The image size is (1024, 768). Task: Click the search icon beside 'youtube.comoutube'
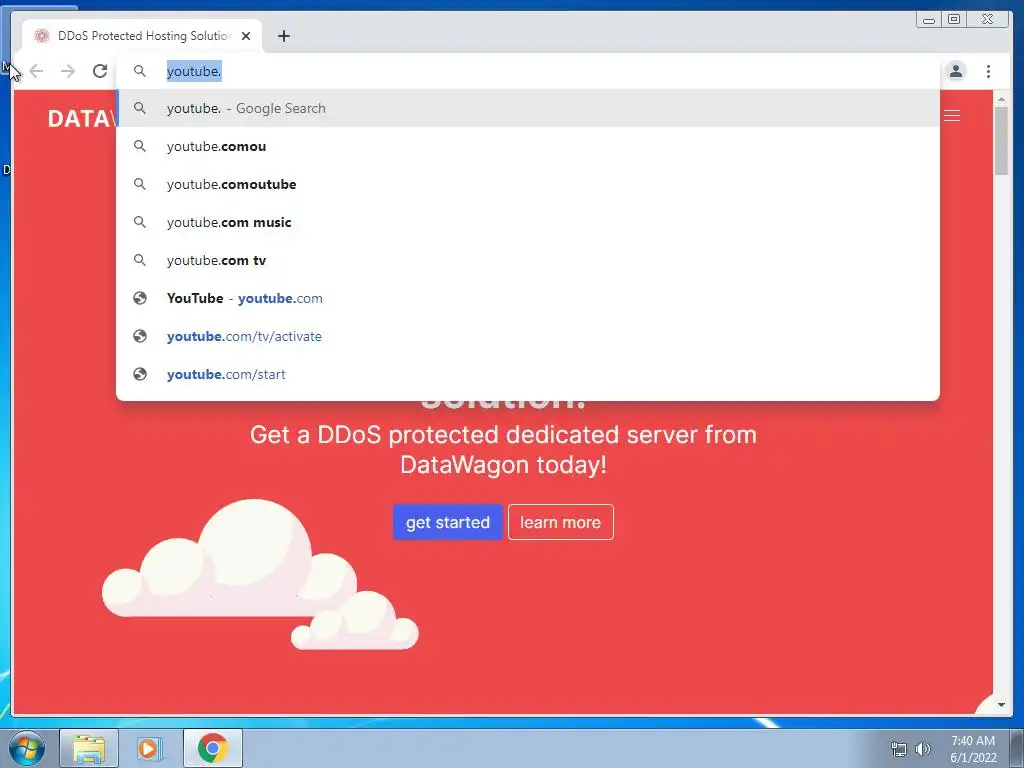click(140, 184)
